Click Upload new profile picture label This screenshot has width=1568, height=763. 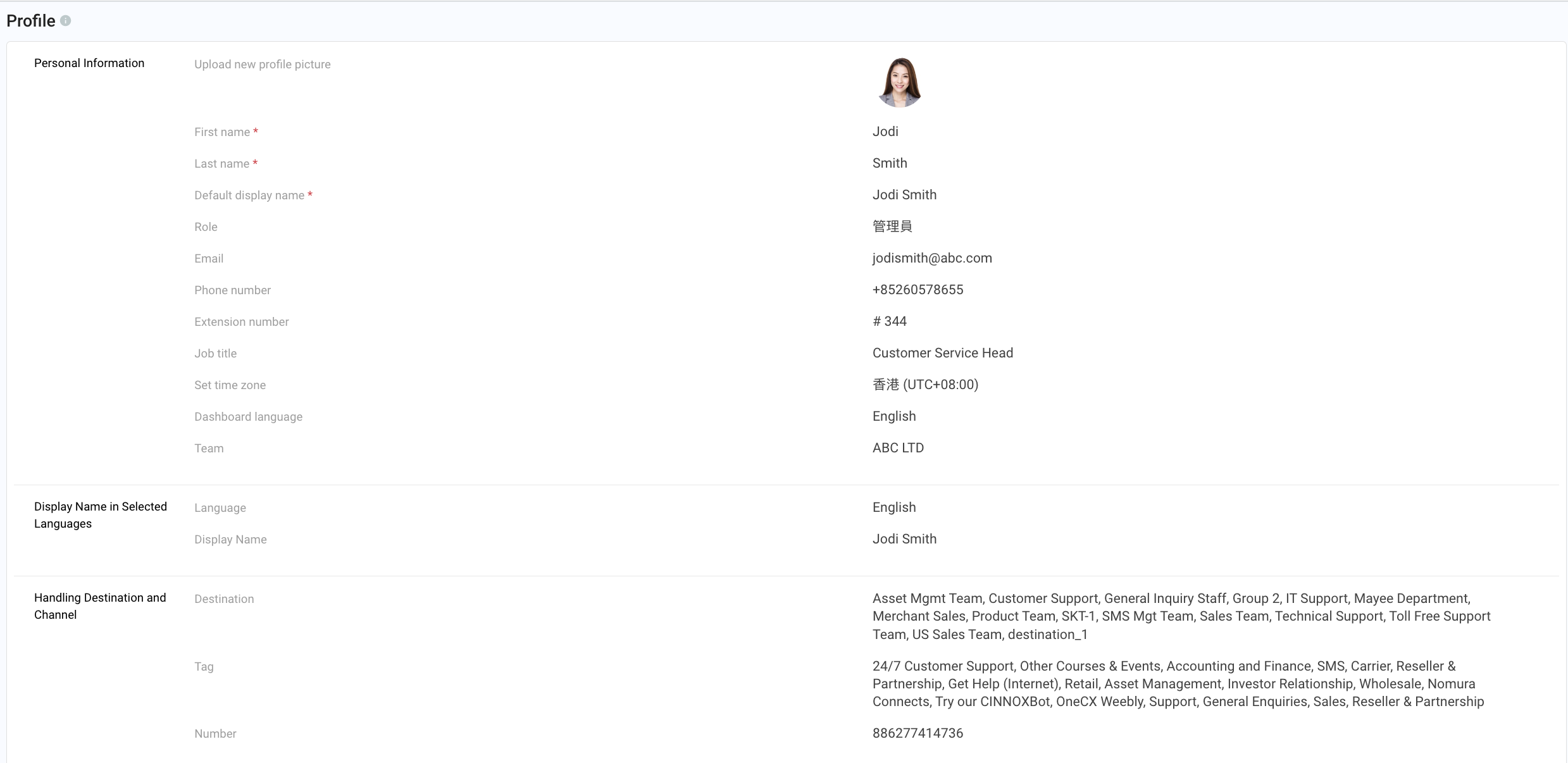coord(262,65)
